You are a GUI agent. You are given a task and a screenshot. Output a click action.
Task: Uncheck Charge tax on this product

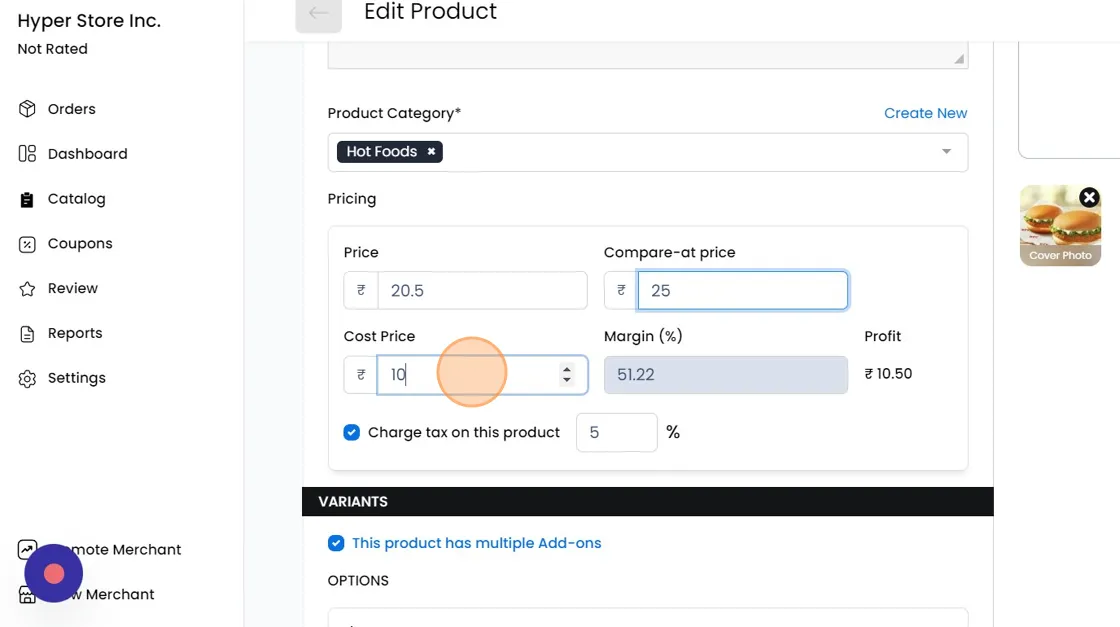(x=351, y=433)
